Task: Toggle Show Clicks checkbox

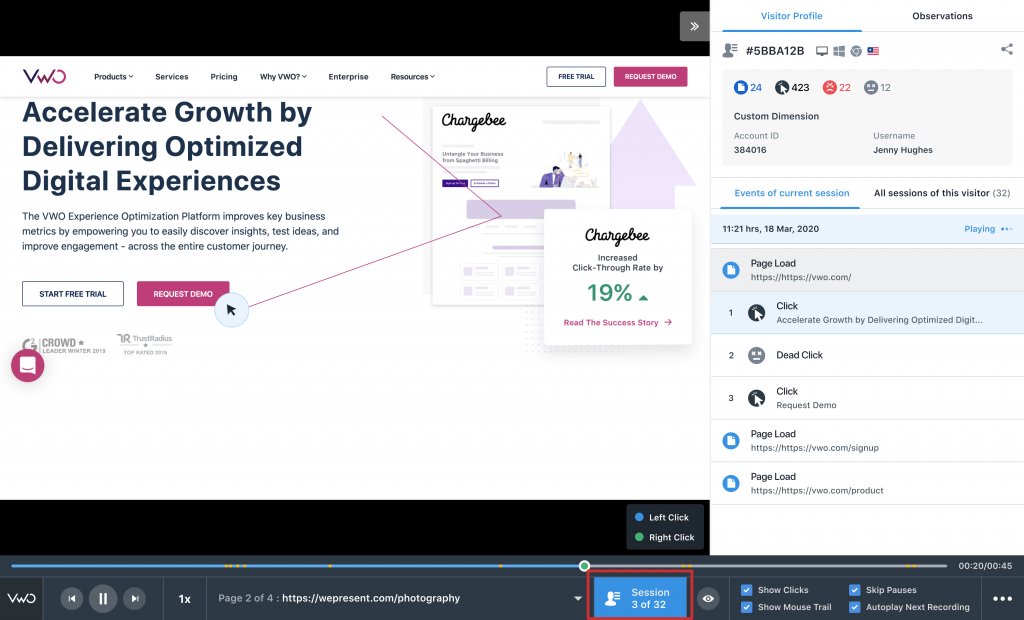Action: [746, 590]
